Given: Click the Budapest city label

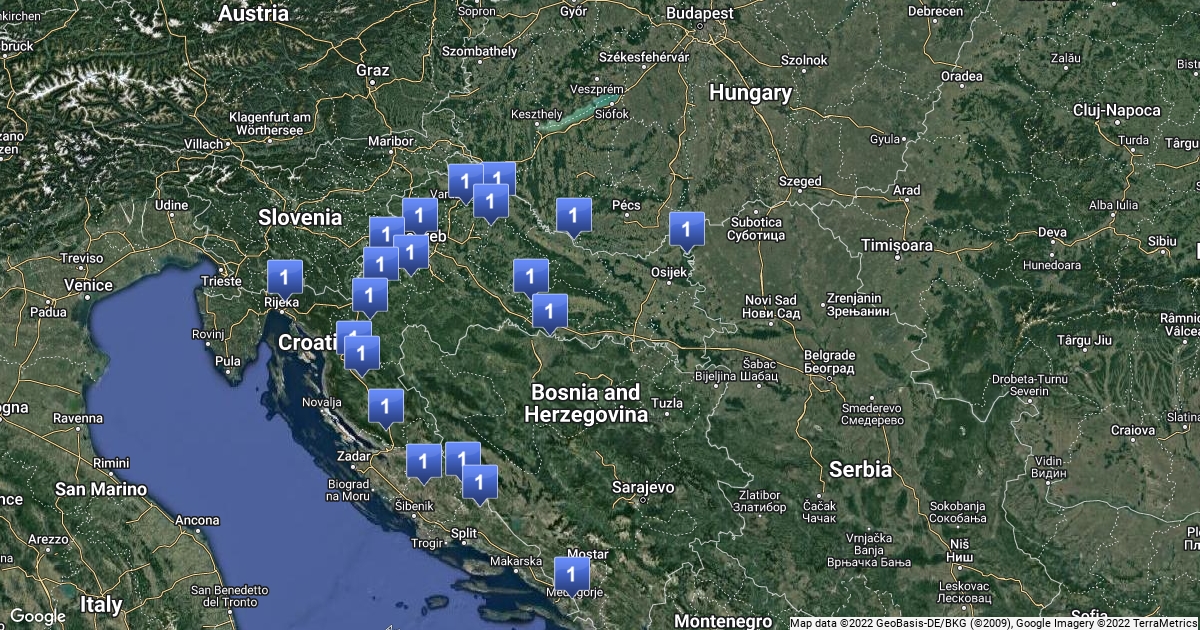Looking at the screenshot, I should (702, 14).
